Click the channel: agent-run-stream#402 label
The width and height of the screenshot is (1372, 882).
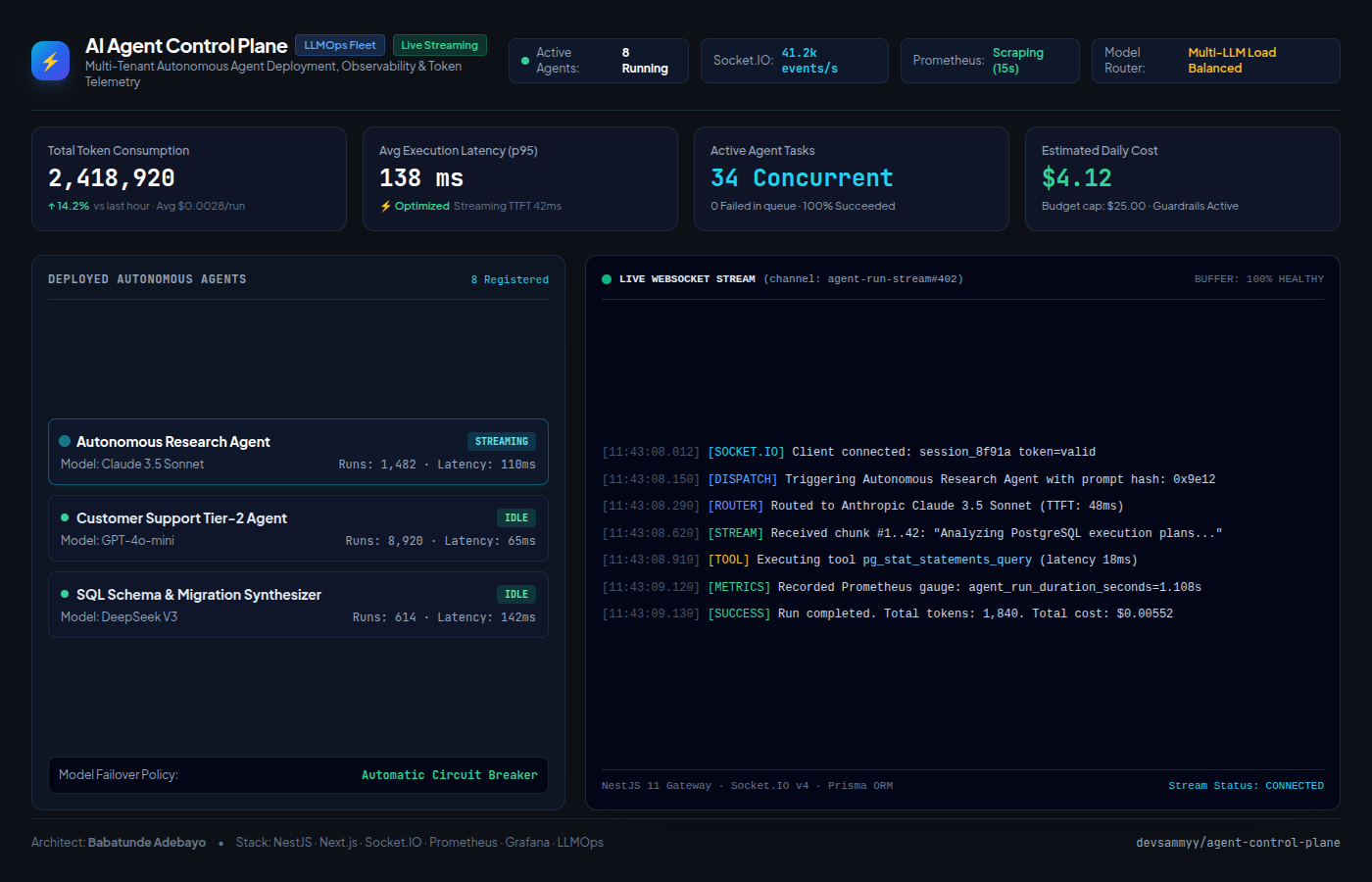863,279
